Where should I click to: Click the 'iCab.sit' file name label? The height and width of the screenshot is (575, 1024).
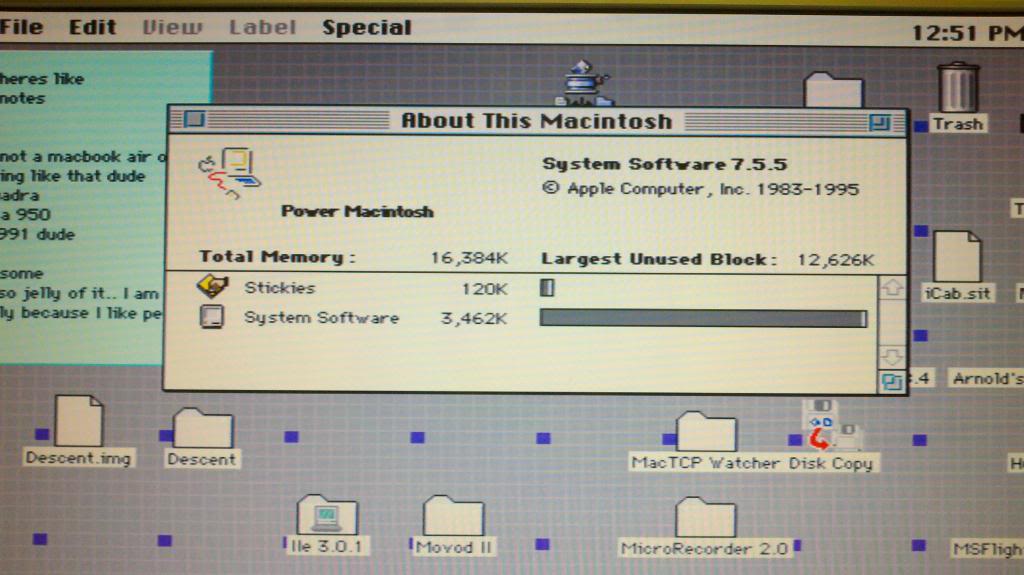tap(957, 293)
